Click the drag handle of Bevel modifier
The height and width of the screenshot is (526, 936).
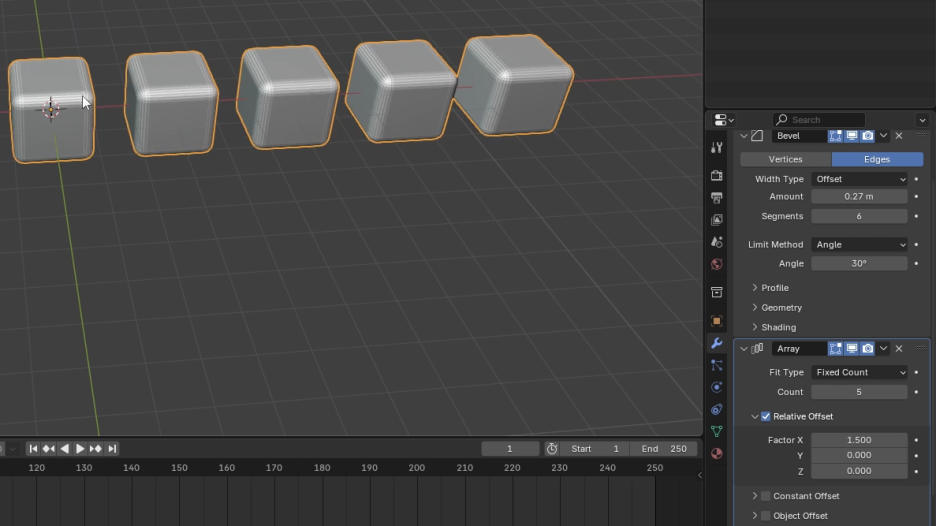(x=921, y=136)
